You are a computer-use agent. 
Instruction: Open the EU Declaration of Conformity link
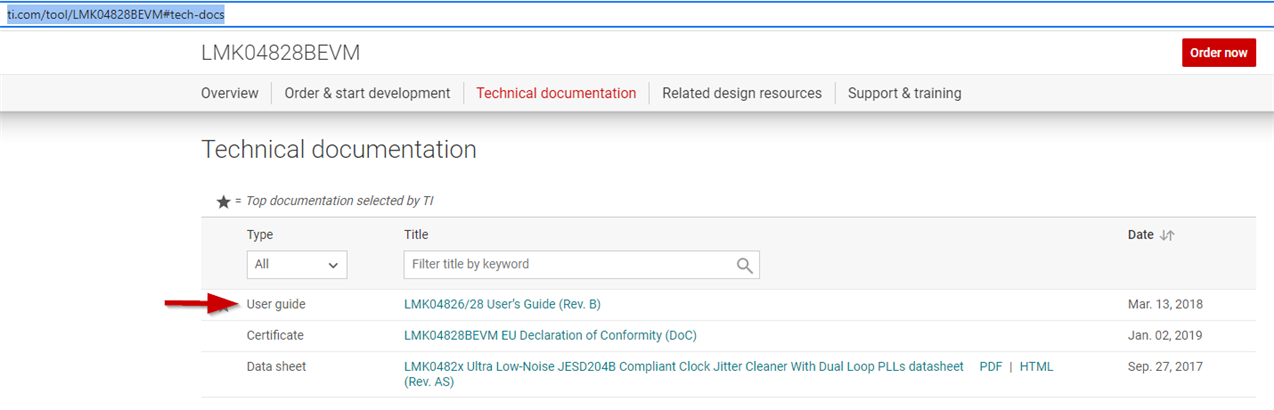coord(550,335)
